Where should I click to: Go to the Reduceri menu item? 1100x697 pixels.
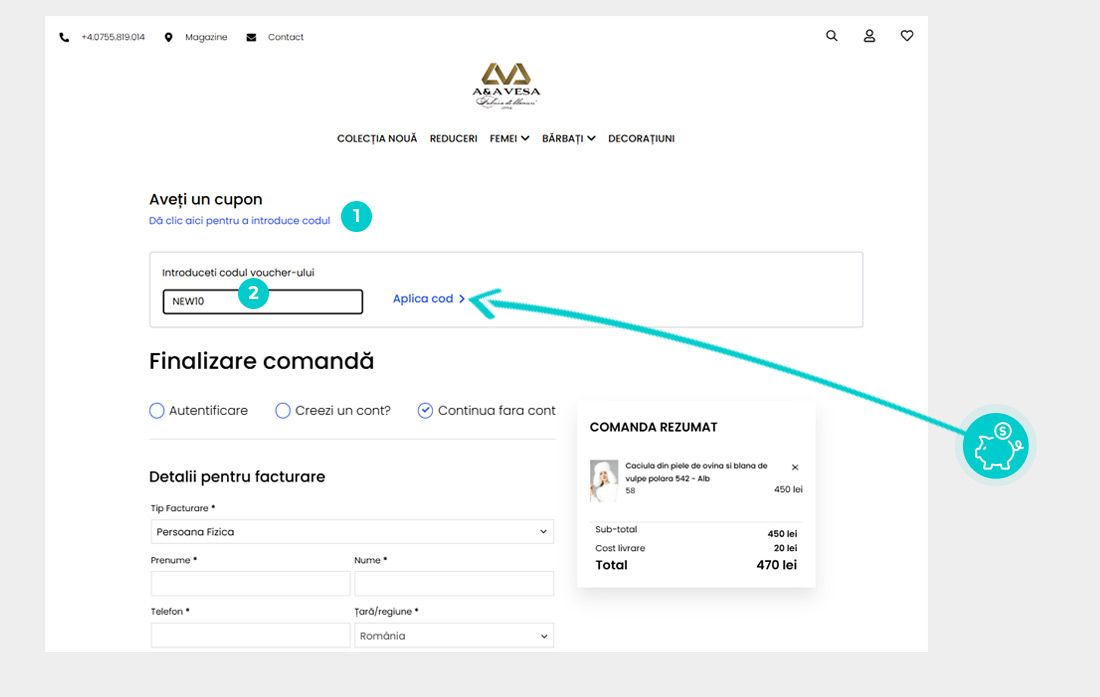[453, 139]
